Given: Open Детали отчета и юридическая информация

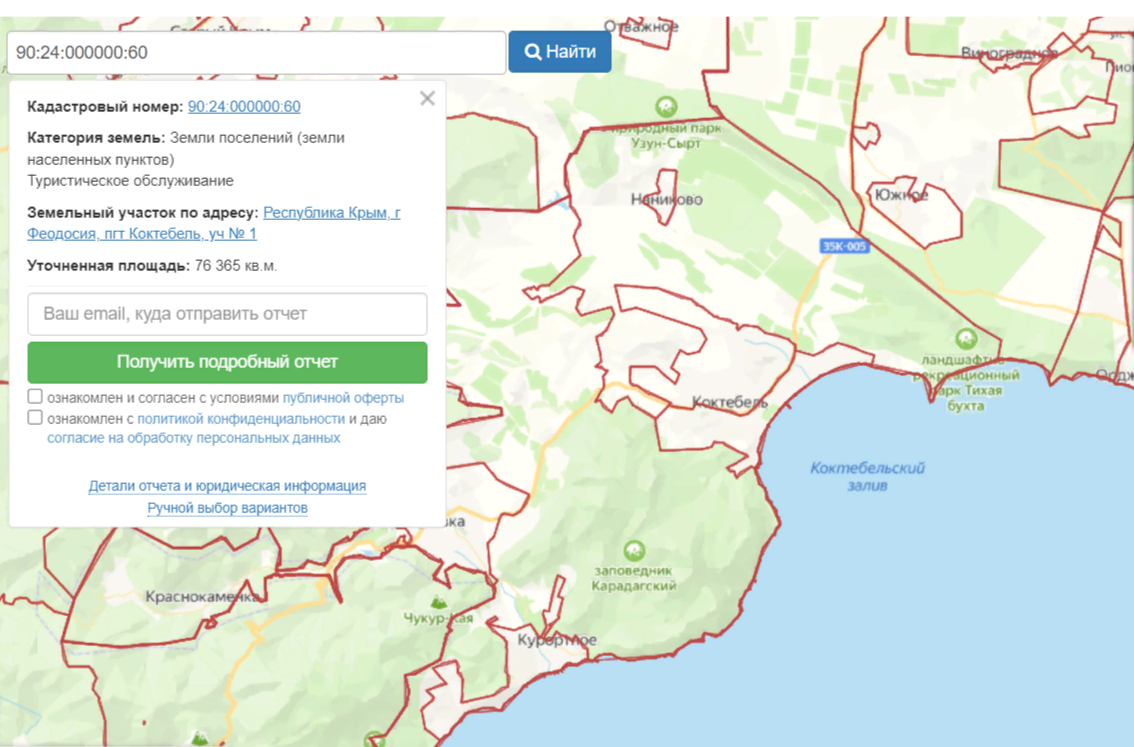Looking at the screenshot, I should (x=227, y=486).
